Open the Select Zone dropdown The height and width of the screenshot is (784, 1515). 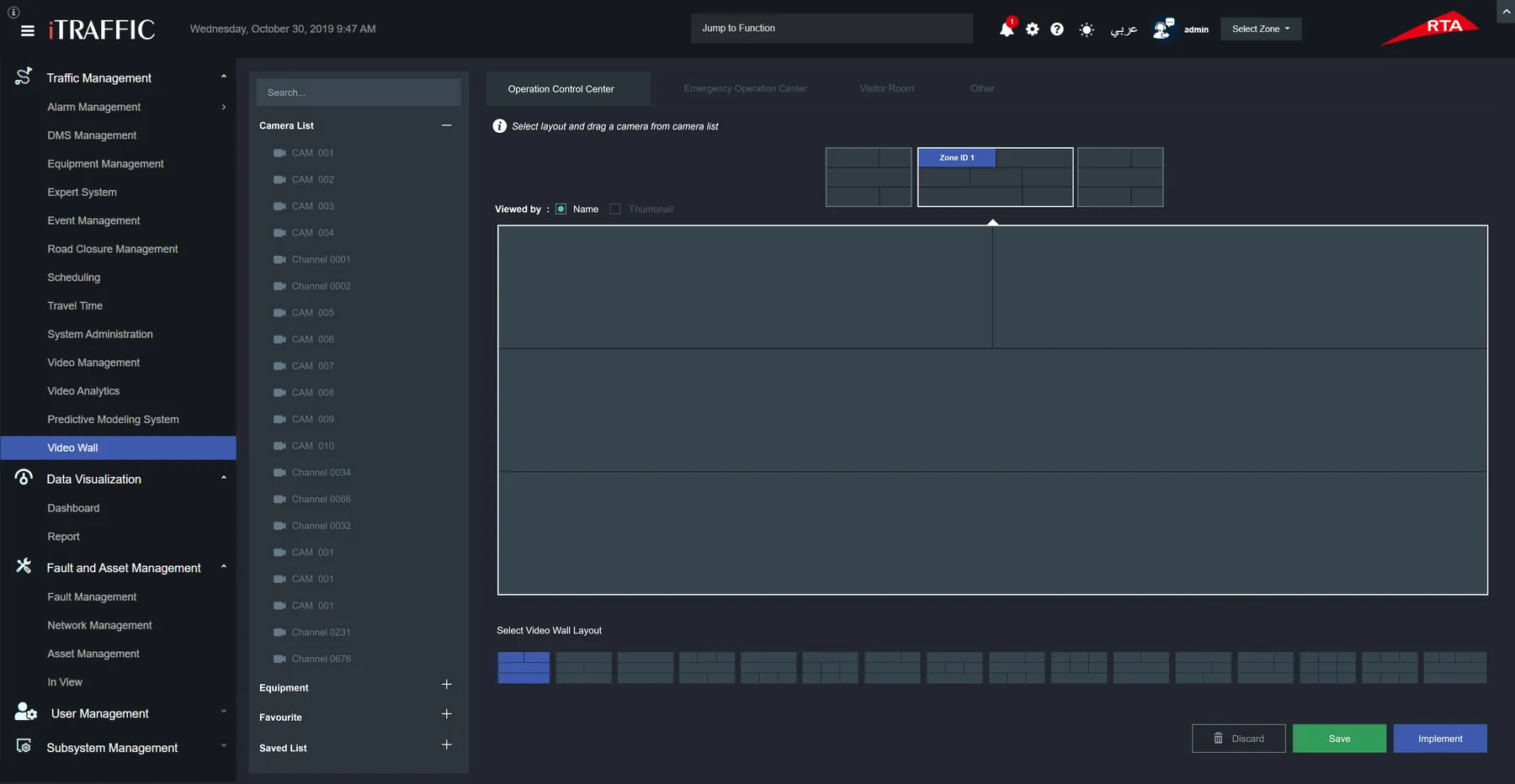pos(1261,29)
